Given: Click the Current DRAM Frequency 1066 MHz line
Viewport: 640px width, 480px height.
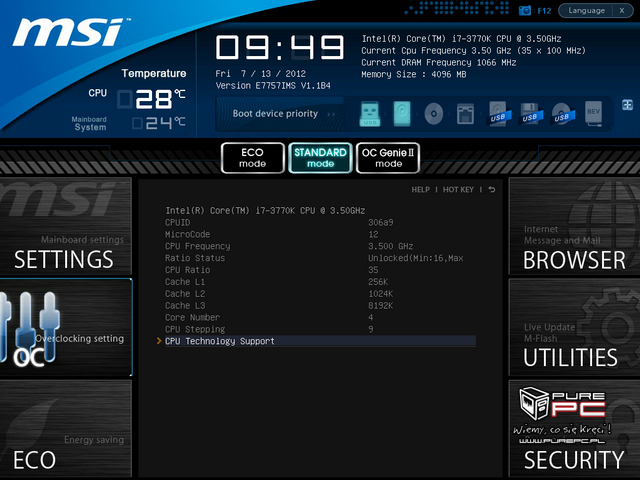Looking at the screenshot, I should pyautogui.click(x=439, y=62).
